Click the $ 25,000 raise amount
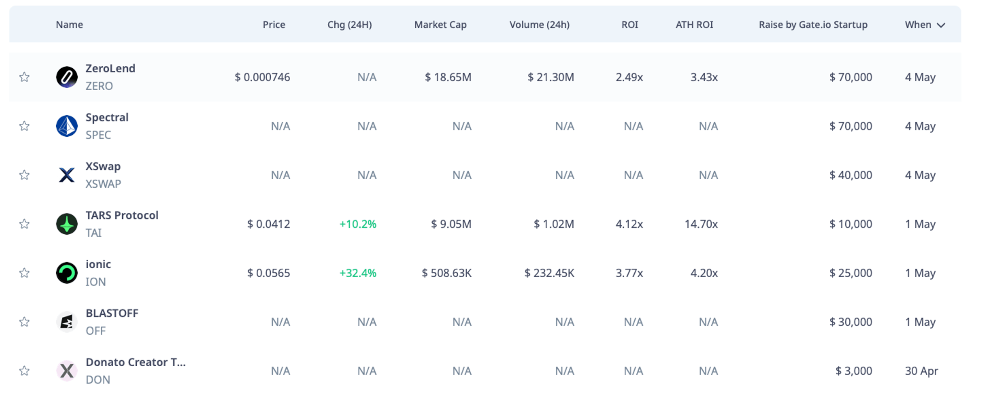Image resolution: width=1000 pixels, height=401 pixels. point(851,273)
